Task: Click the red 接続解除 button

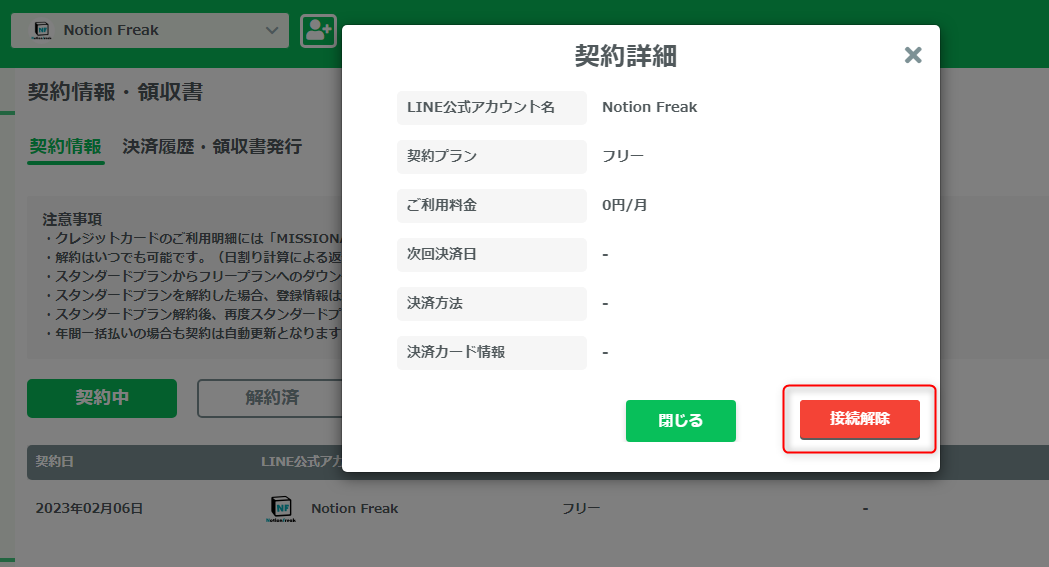Action: [x=860, y=419]
